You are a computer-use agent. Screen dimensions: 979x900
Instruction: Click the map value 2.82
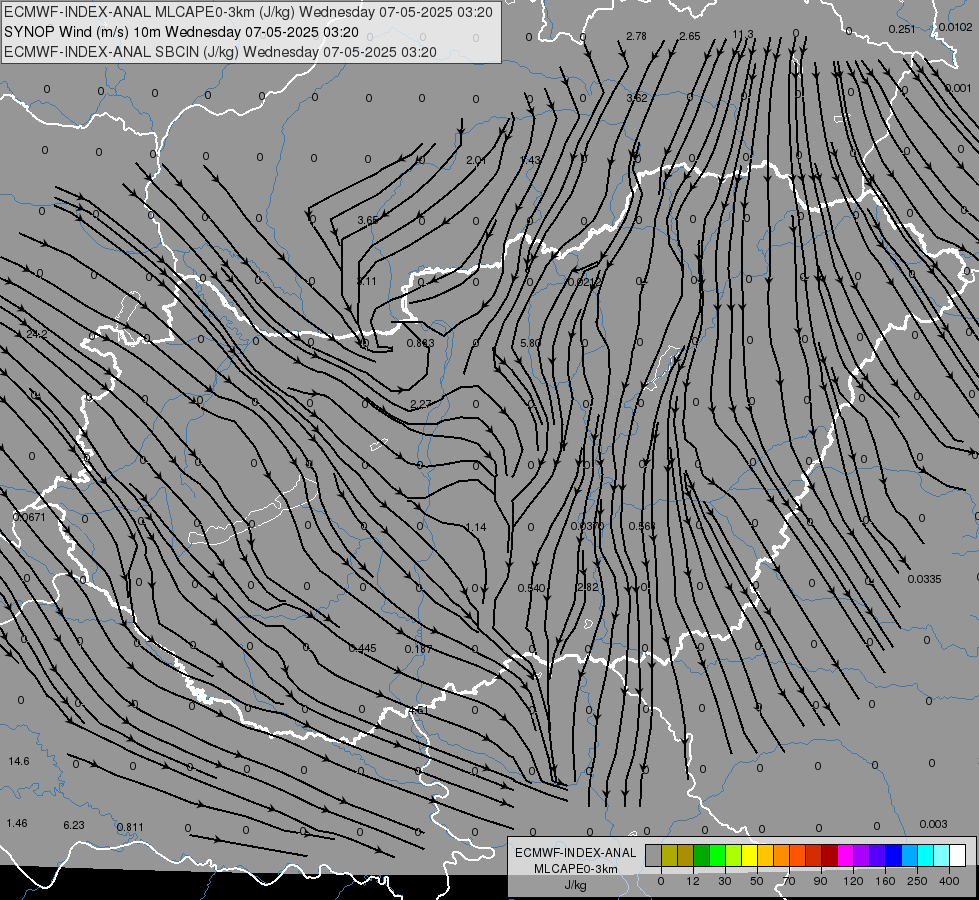(x=588, y=587)
